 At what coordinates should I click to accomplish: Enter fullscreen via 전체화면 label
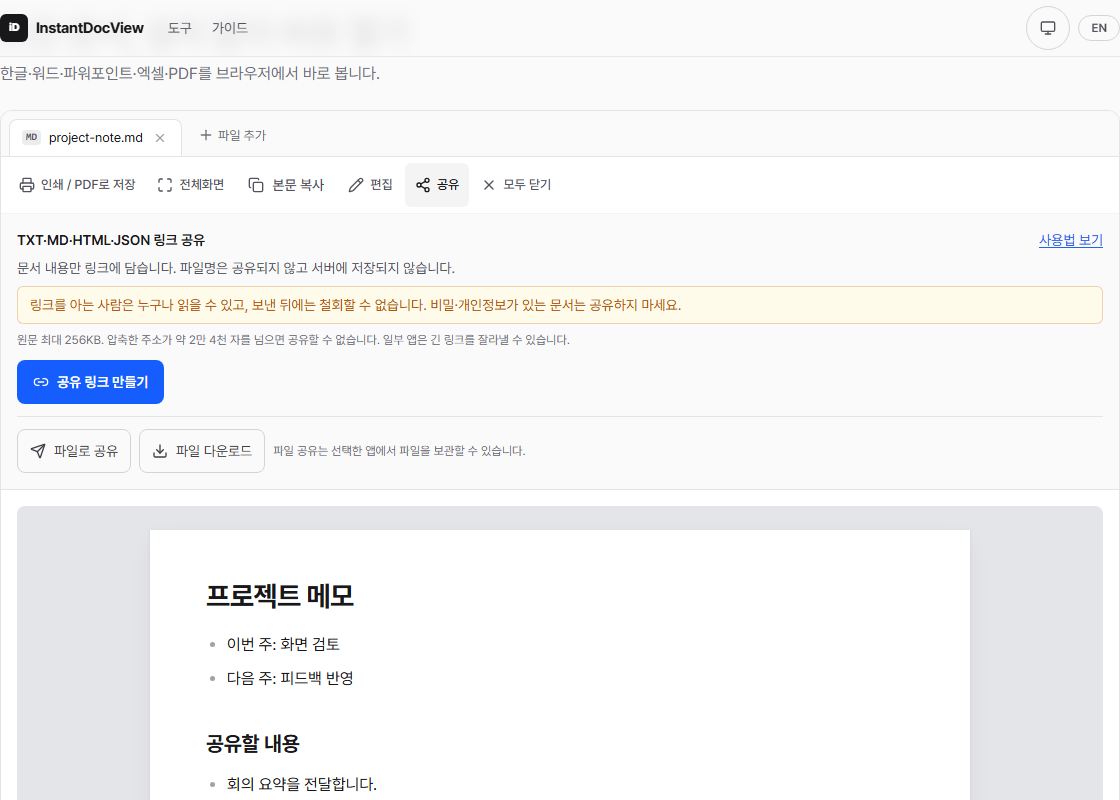pyautogui.click(x=201, y=185)
